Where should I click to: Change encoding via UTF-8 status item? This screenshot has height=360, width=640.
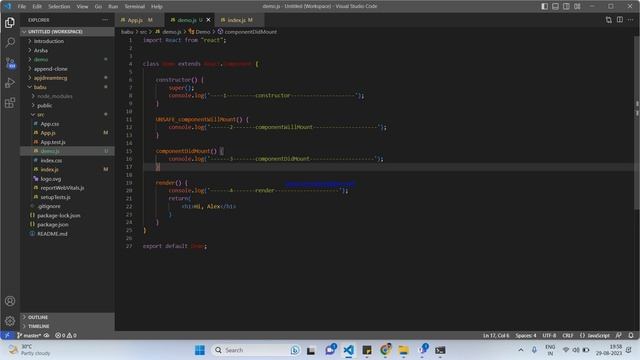tap(549, 336)
